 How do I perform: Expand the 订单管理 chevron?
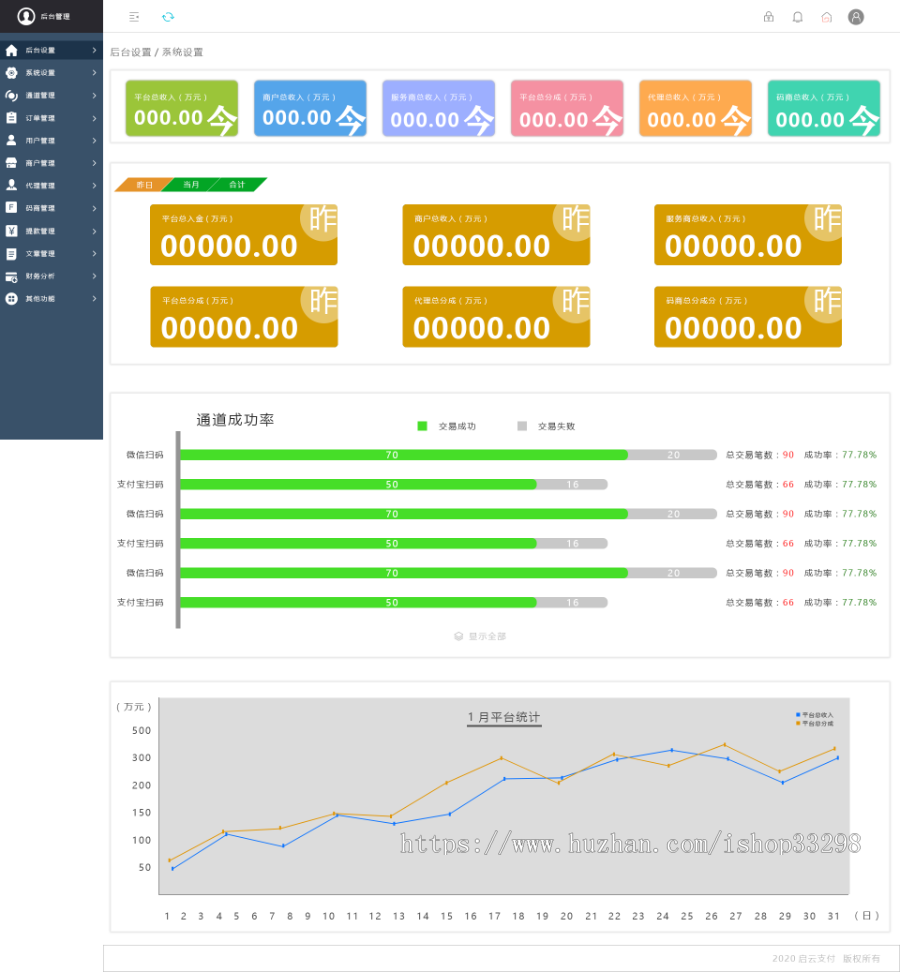click(94, 118)
